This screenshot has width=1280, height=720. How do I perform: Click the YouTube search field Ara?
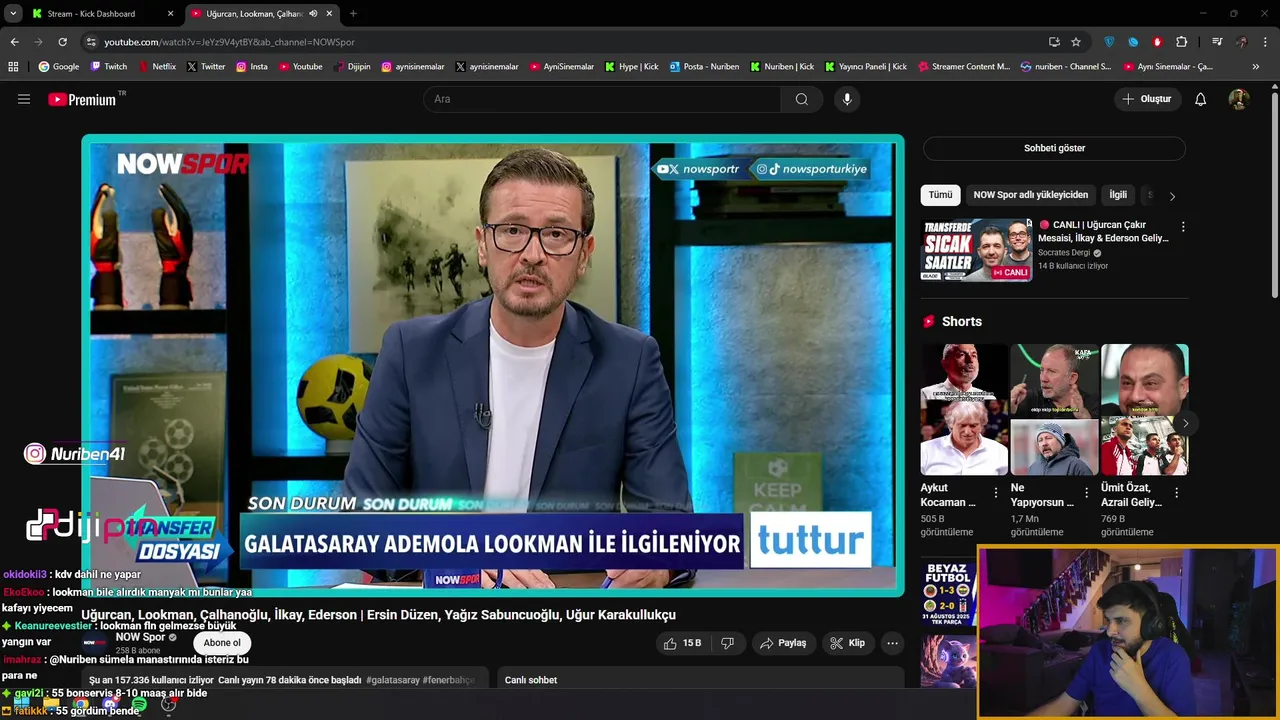pyautogui.click(x=603, y=99)
